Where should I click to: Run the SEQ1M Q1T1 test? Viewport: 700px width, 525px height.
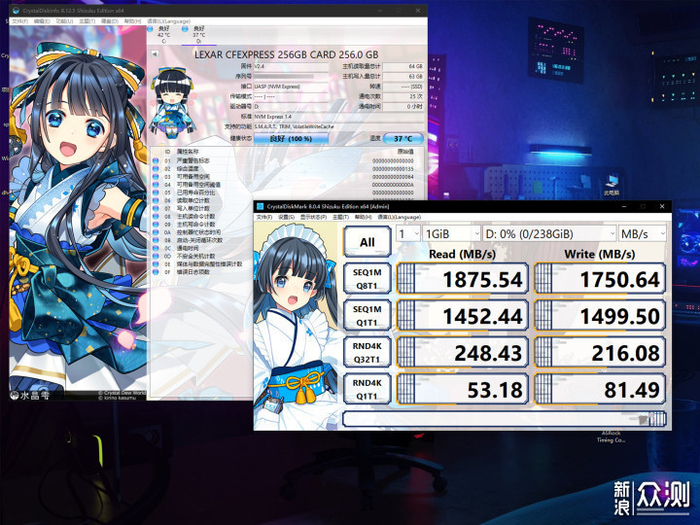tap(367, 315)
